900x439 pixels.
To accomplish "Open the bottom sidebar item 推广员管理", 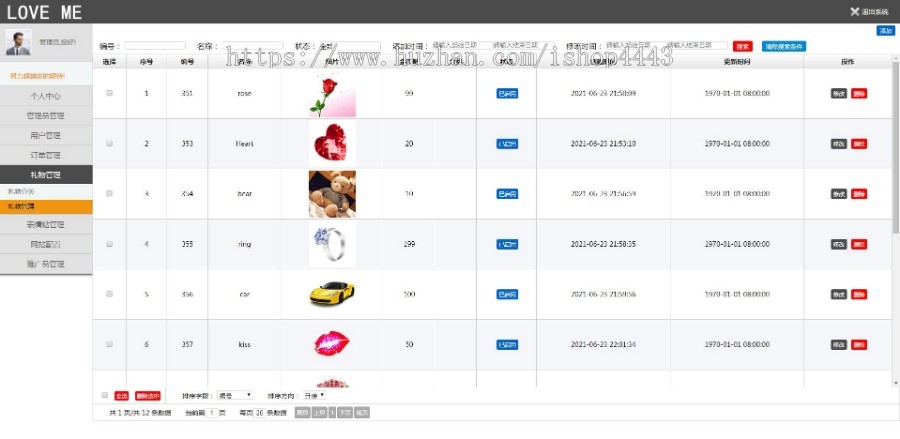I will coord(46,265).
